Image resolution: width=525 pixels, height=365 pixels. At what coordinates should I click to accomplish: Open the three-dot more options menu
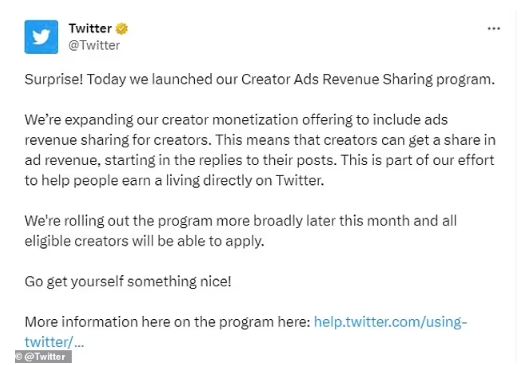[x=494, y=29]
